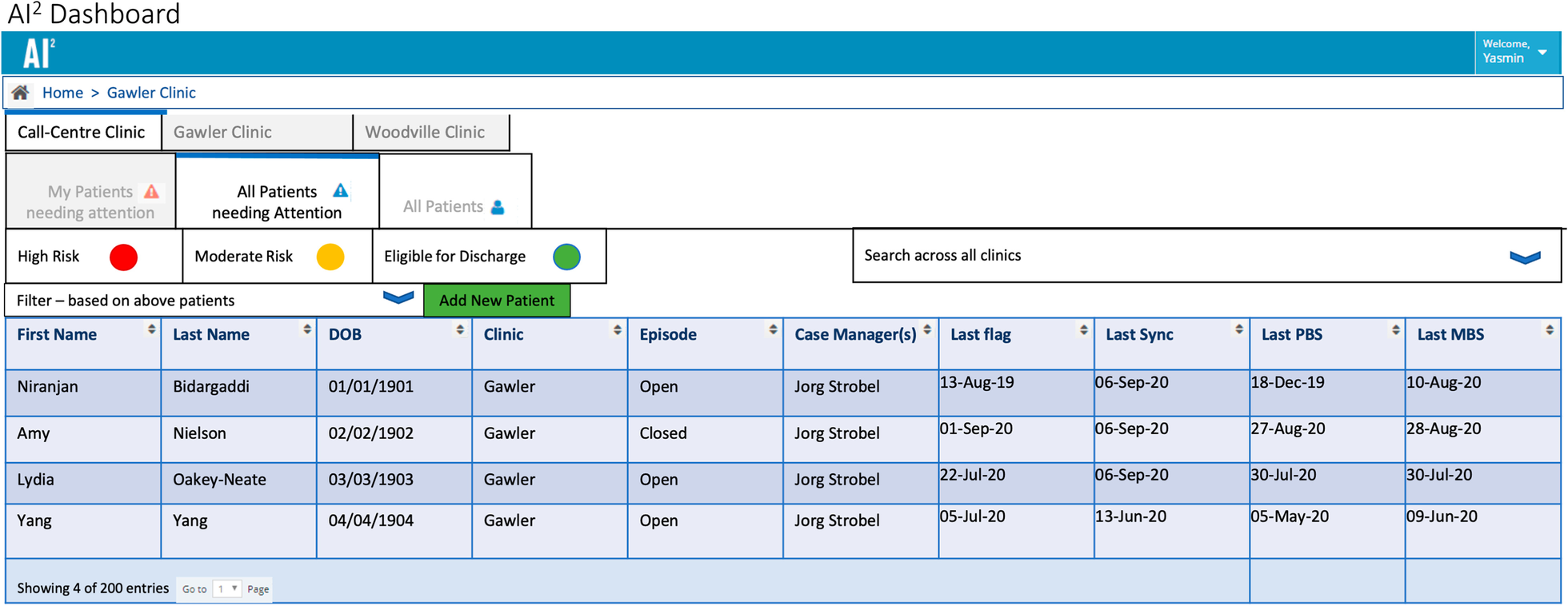Click last flag date 01-Sep-20
The width and height of the screenshot is (1568, 606).
[x=976, y=429]
